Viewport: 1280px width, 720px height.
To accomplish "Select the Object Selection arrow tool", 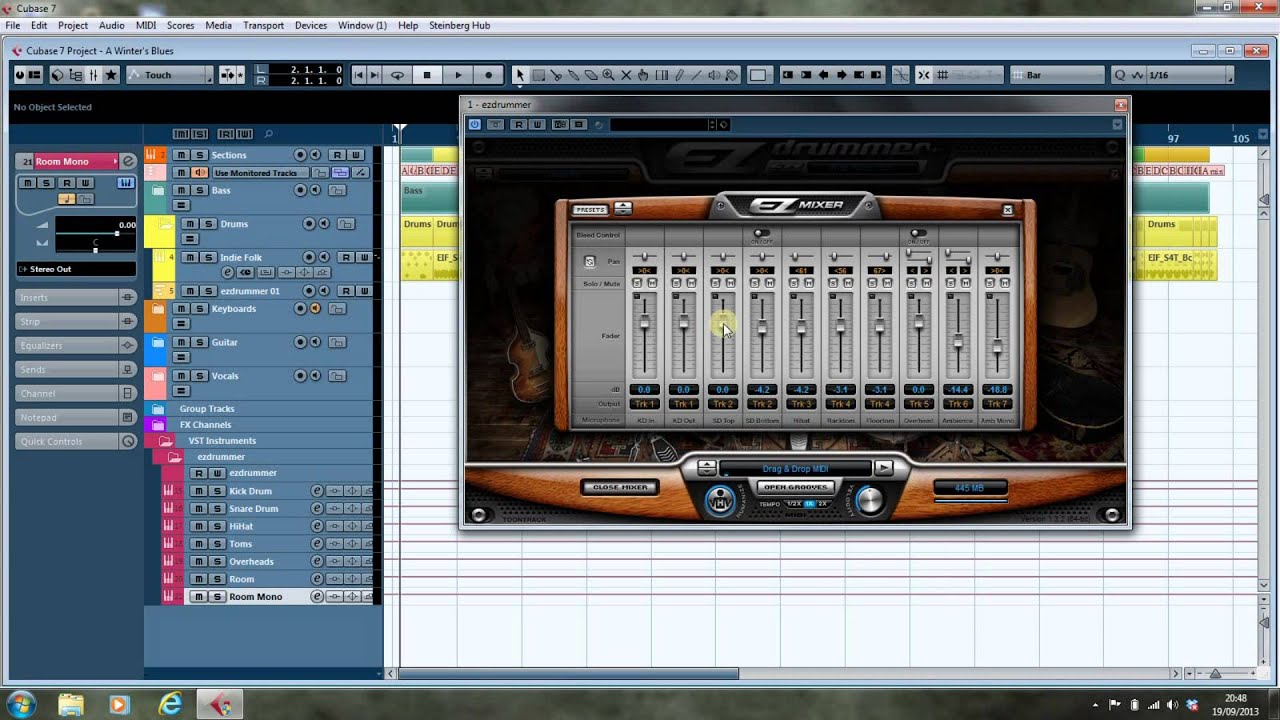I will tap(519, 75).
